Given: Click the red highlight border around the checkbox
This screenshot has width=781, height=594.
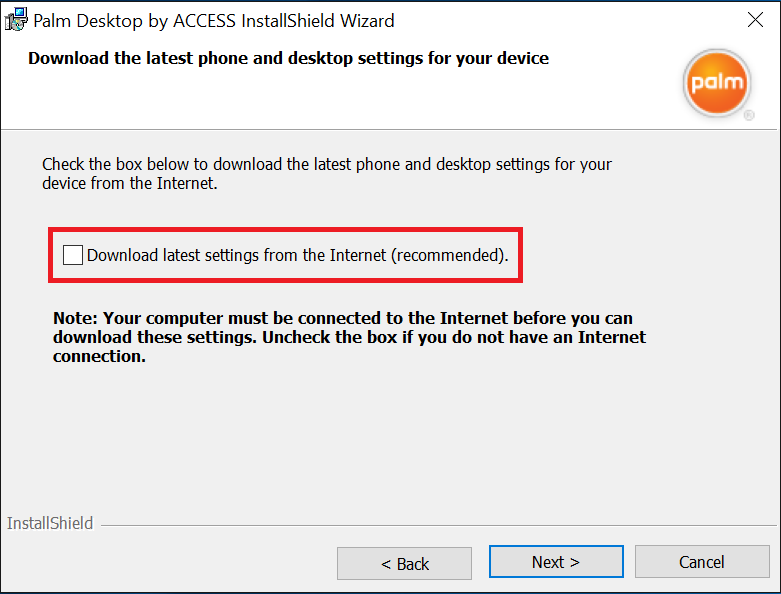Looking at the screenshot, I should pos(285,230).
